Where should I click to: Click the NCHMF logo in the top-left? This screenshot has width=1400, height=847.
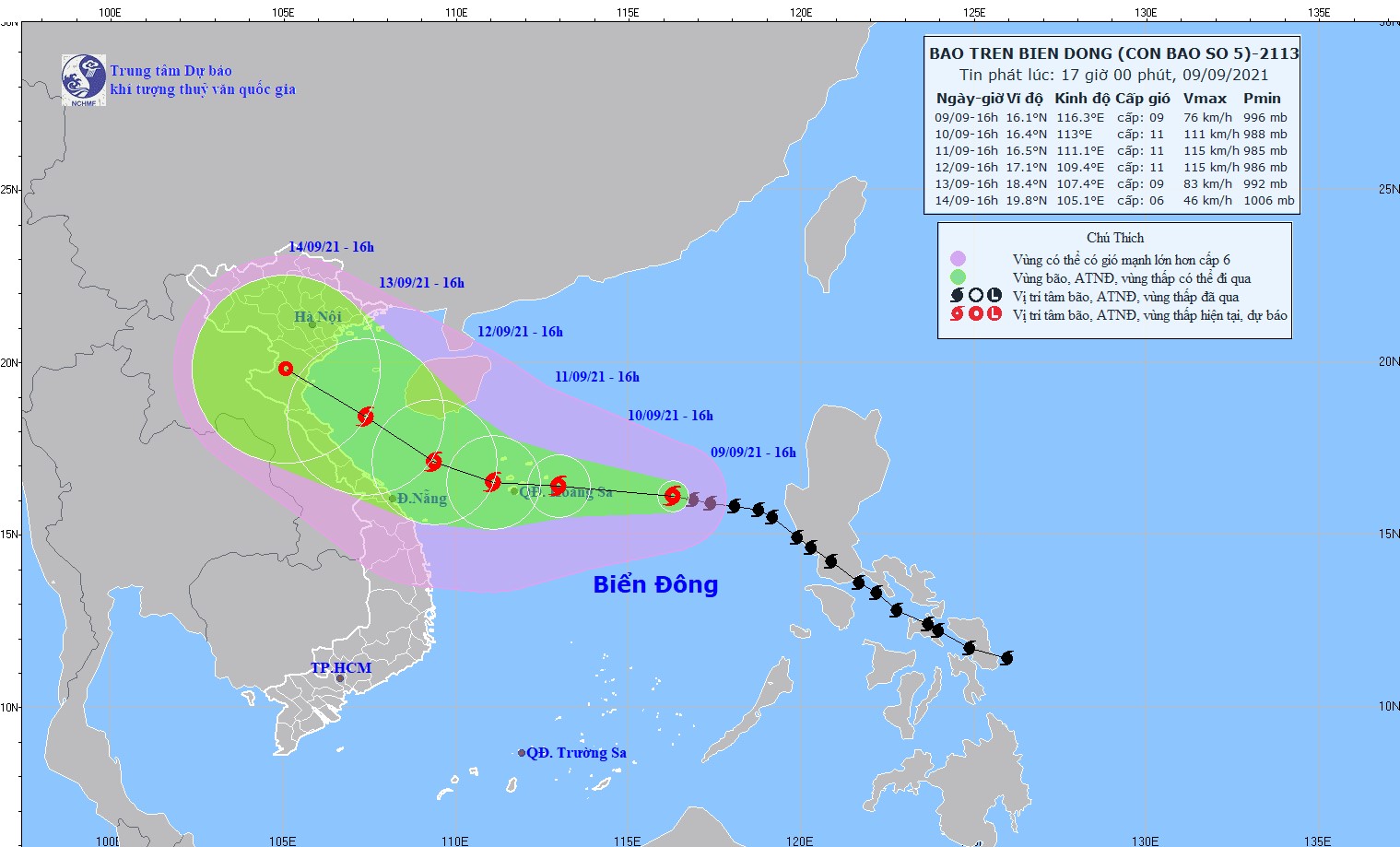pos(84,79)
